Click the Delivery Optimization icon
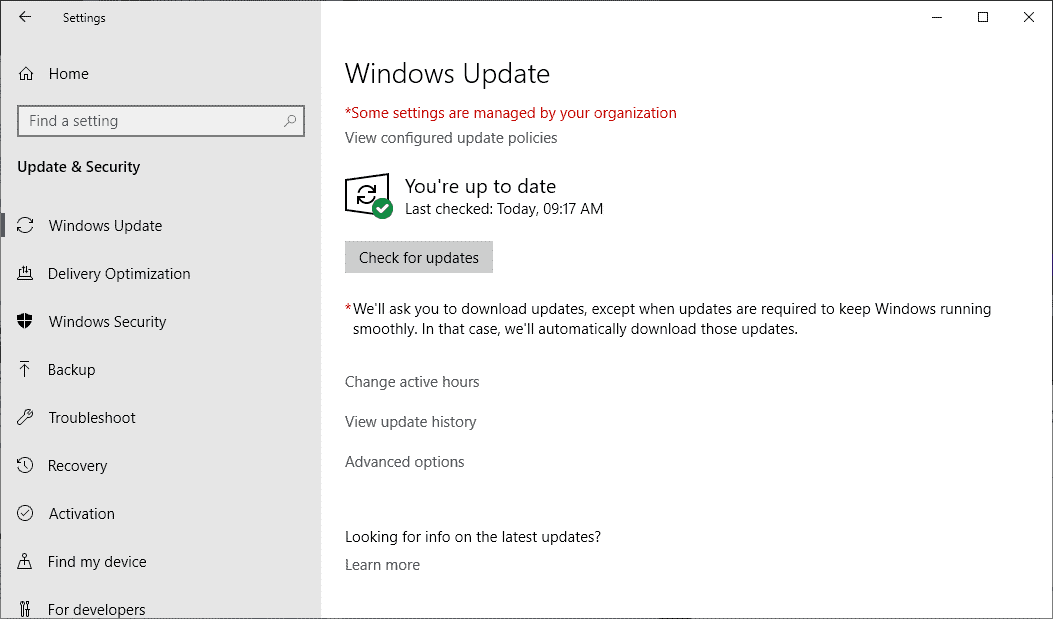Image resolution: width=1053 pixels, height=619 pixels. coord(26,274)
